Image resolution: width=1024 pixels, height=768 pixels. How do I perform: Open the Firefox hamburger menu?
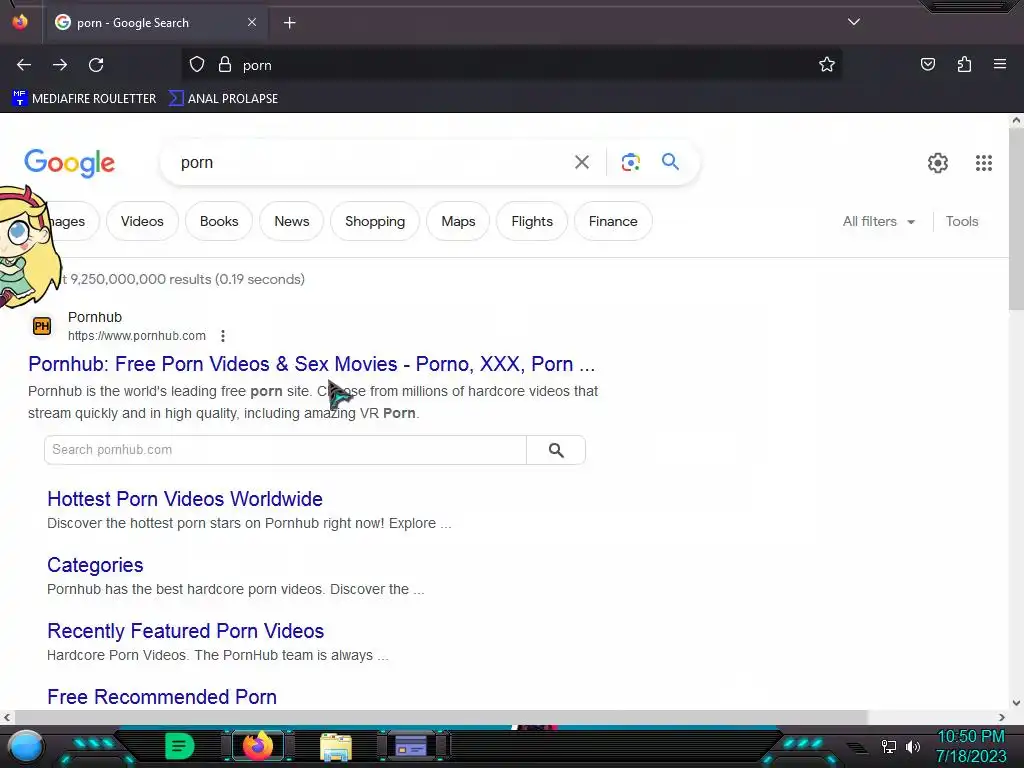[x=1000, y=64]
